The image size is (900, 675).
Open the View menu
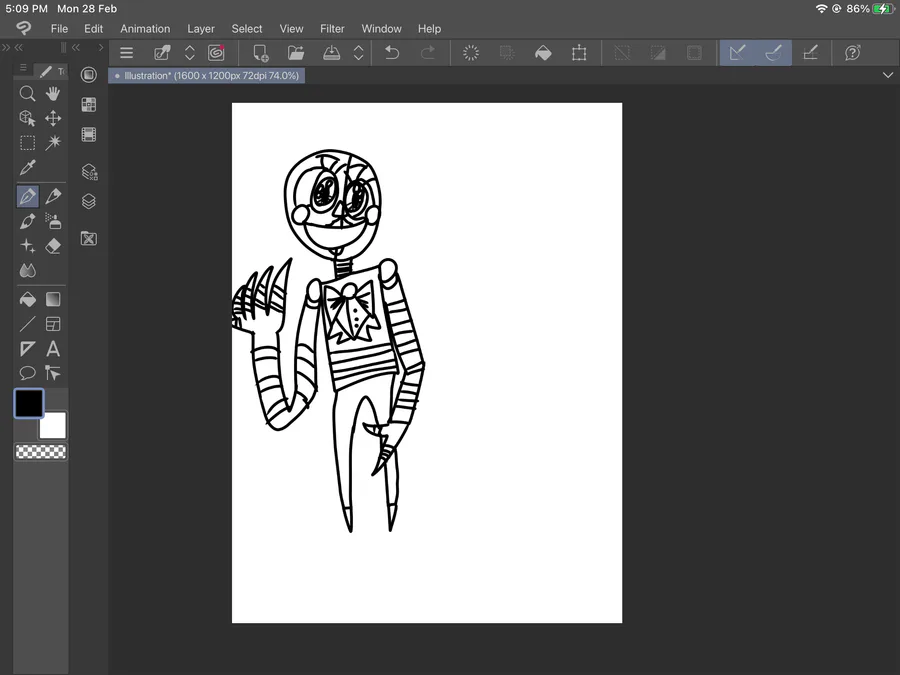point(292,29)
